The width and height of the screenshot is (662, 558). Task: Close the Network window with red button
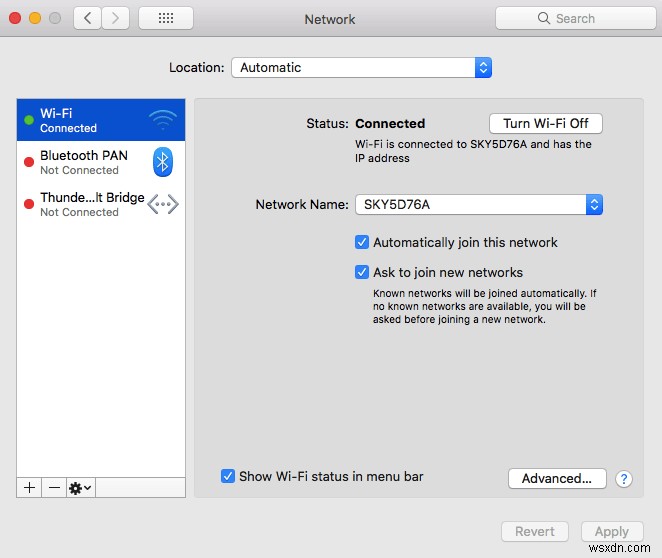15,18
